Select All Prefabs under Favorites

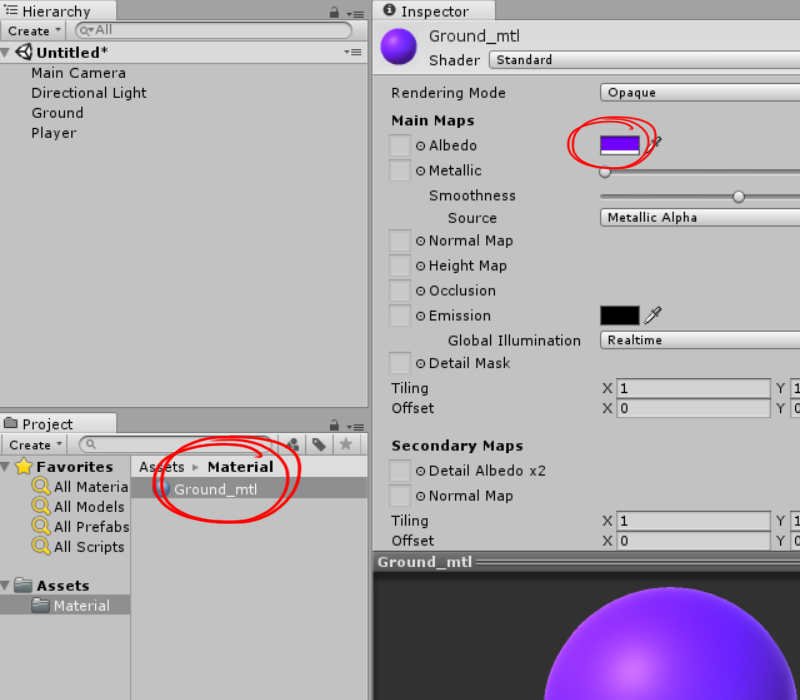91,527
